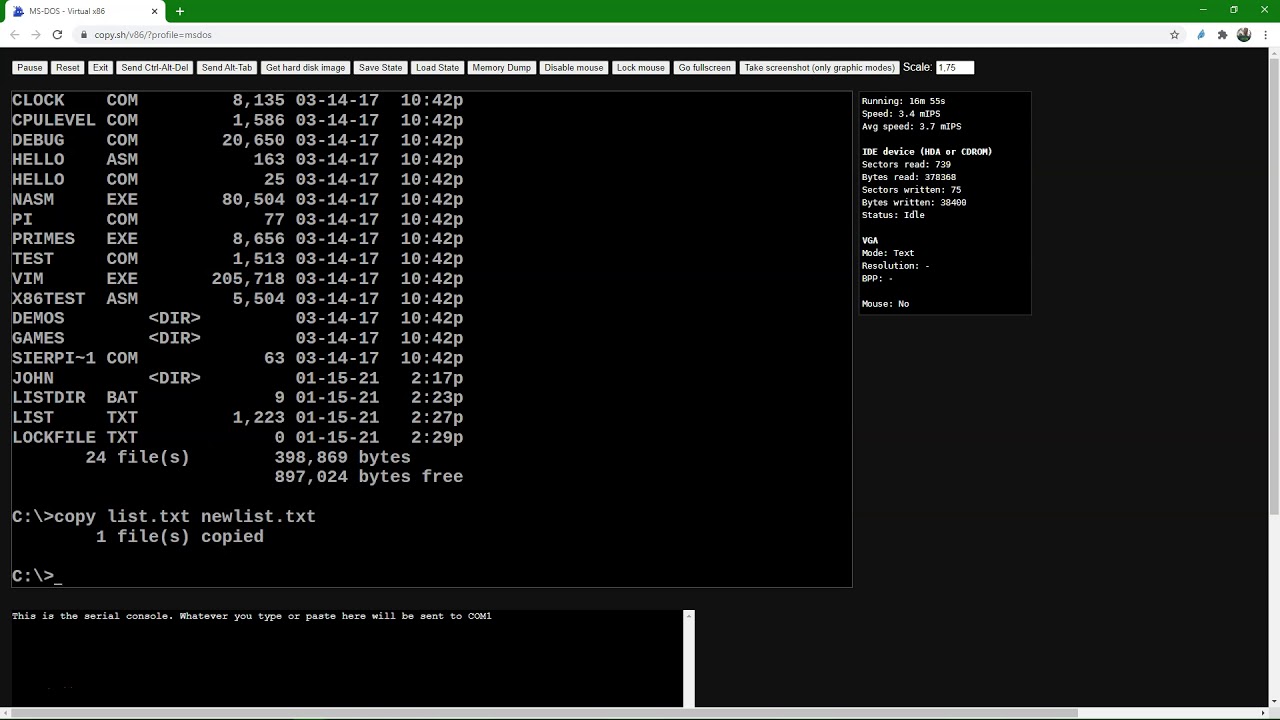Click Get hard disk image

click(x=305, y=67)
